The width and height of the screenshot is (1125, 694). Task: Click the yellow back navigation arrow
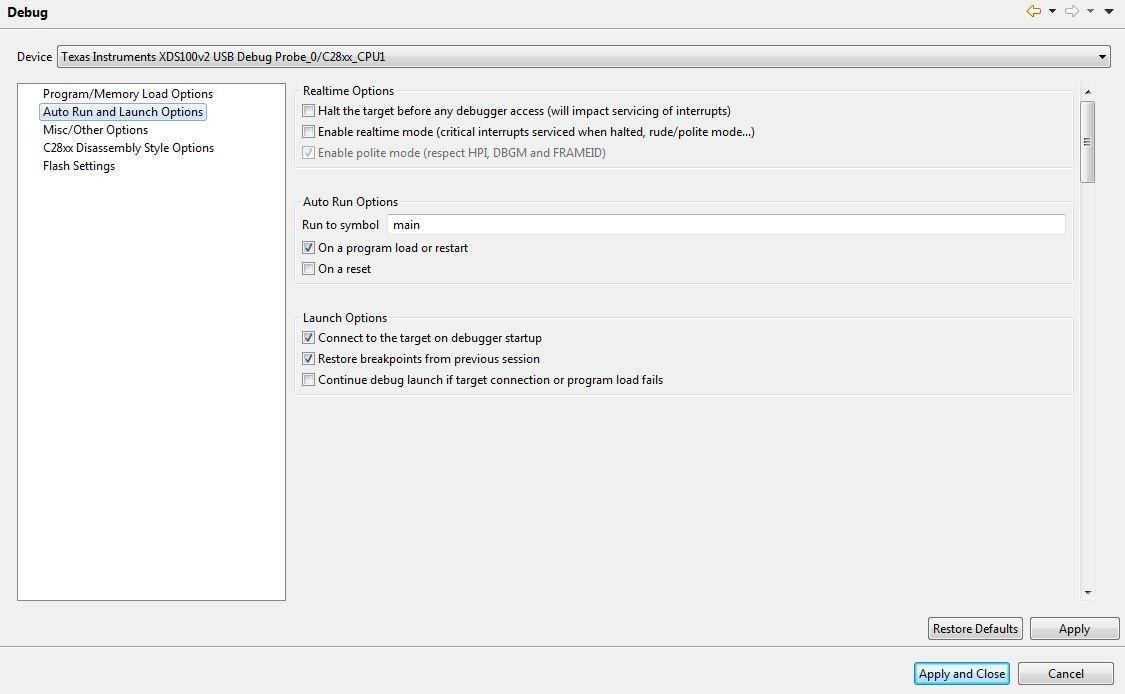point(1033,11)
